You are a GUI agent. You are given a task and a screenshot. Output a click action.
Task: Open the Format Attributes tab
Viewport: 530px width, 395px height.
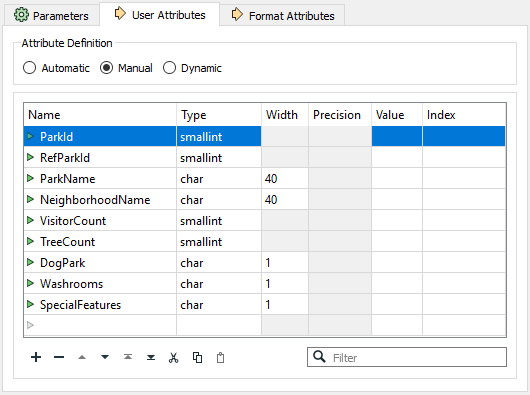click(283, 16)
